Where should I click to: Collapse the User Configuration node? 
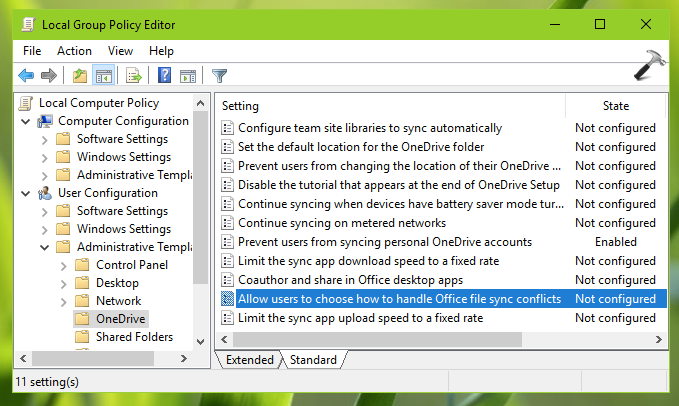coord(26,193)
